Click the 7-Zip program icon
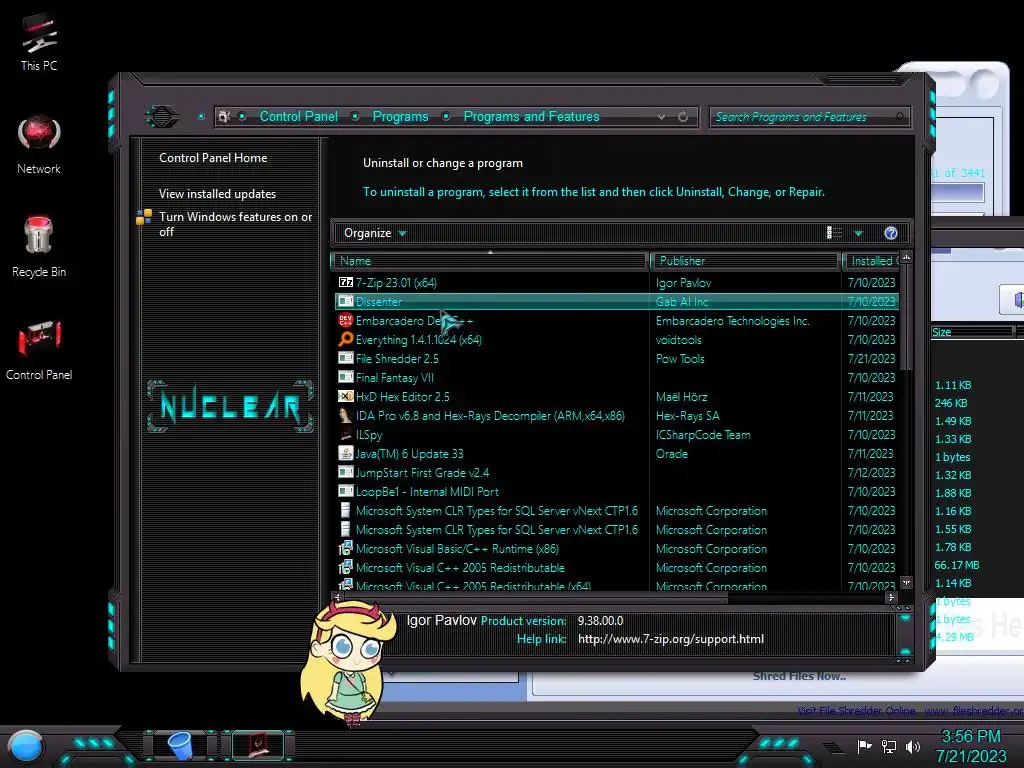 tap(345, 283)
